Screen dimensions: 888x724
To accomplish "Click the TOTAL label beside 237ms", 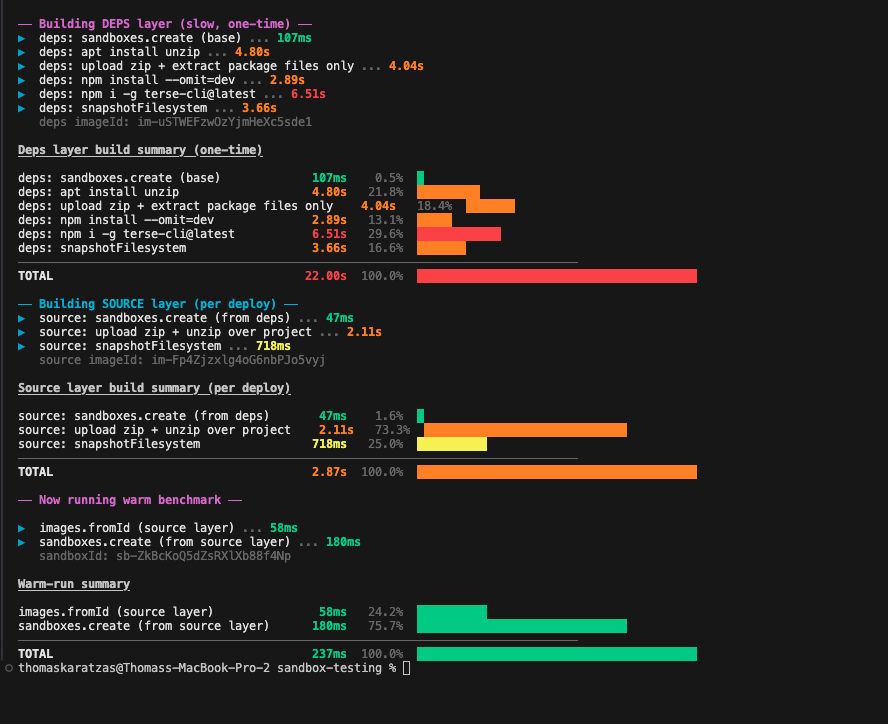I will click(x=36, y=654).
